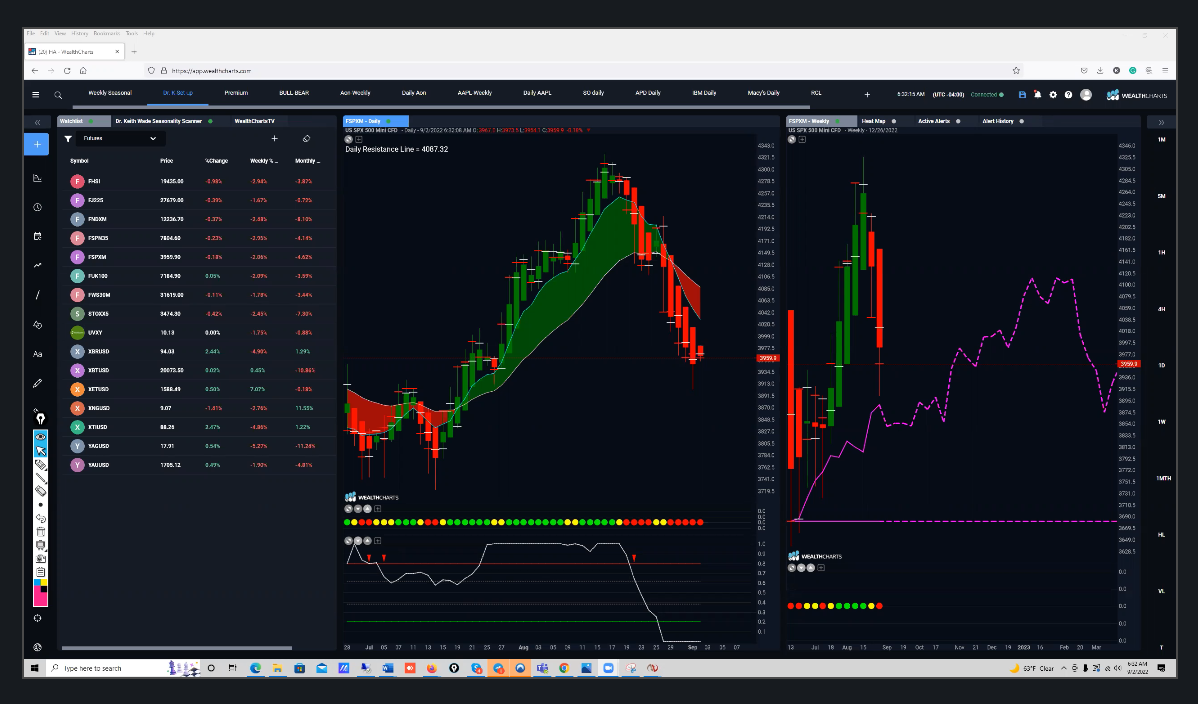Add a new workspace tab with plus
1198x704 pixels.
867,95
